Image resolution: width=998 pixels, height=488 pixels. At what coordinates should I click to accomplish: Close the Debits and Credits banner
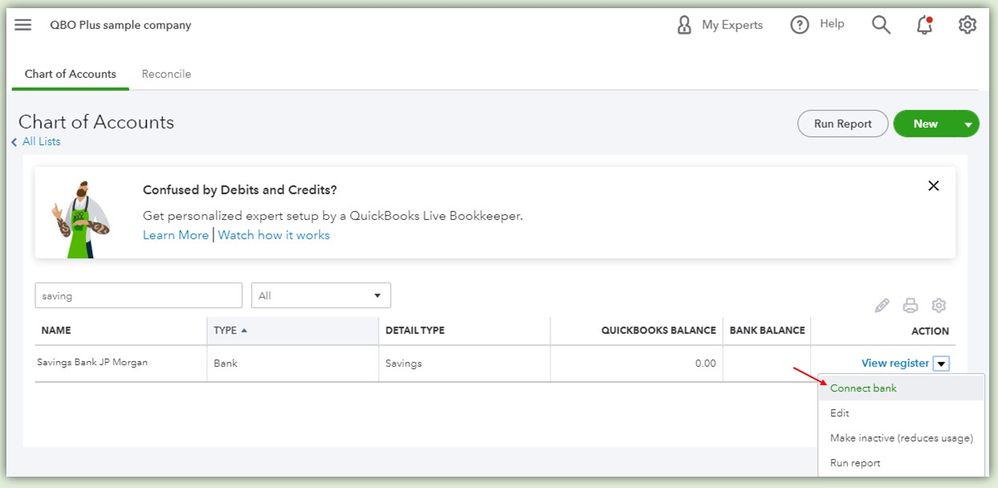[x=933, y=186]
